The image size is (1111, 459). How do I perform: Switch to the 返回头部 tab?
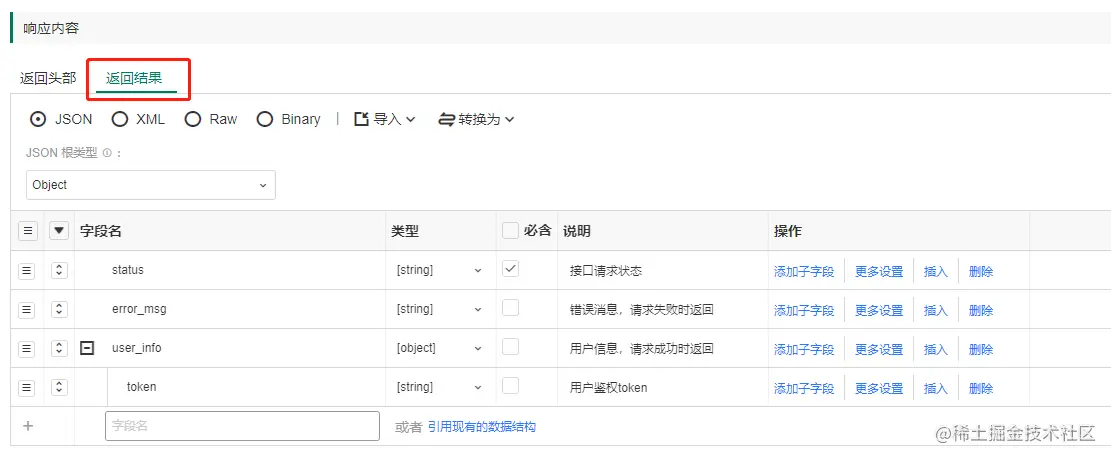[48, 78]
